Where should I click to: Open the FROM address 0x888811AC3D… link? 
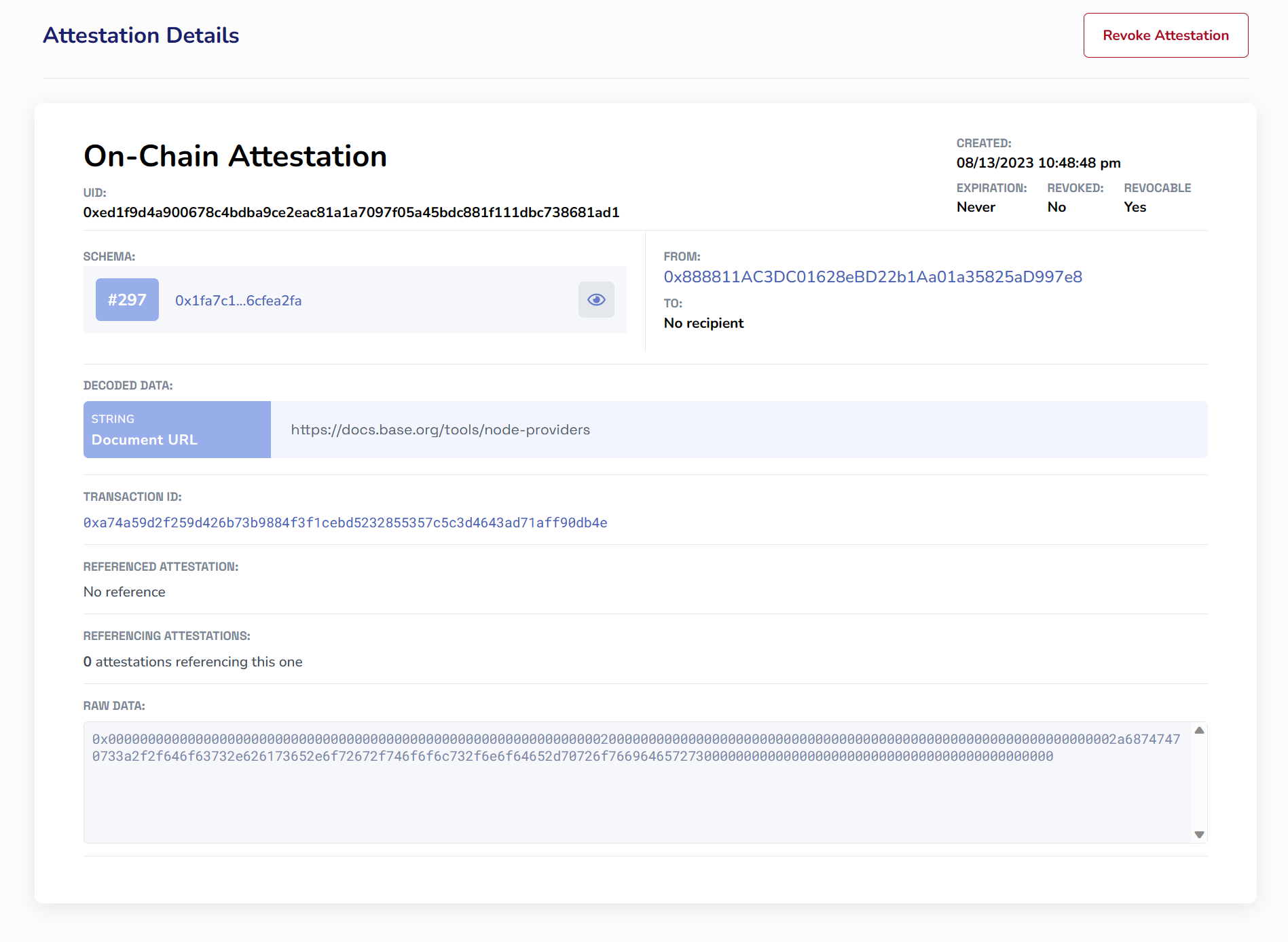872,277
